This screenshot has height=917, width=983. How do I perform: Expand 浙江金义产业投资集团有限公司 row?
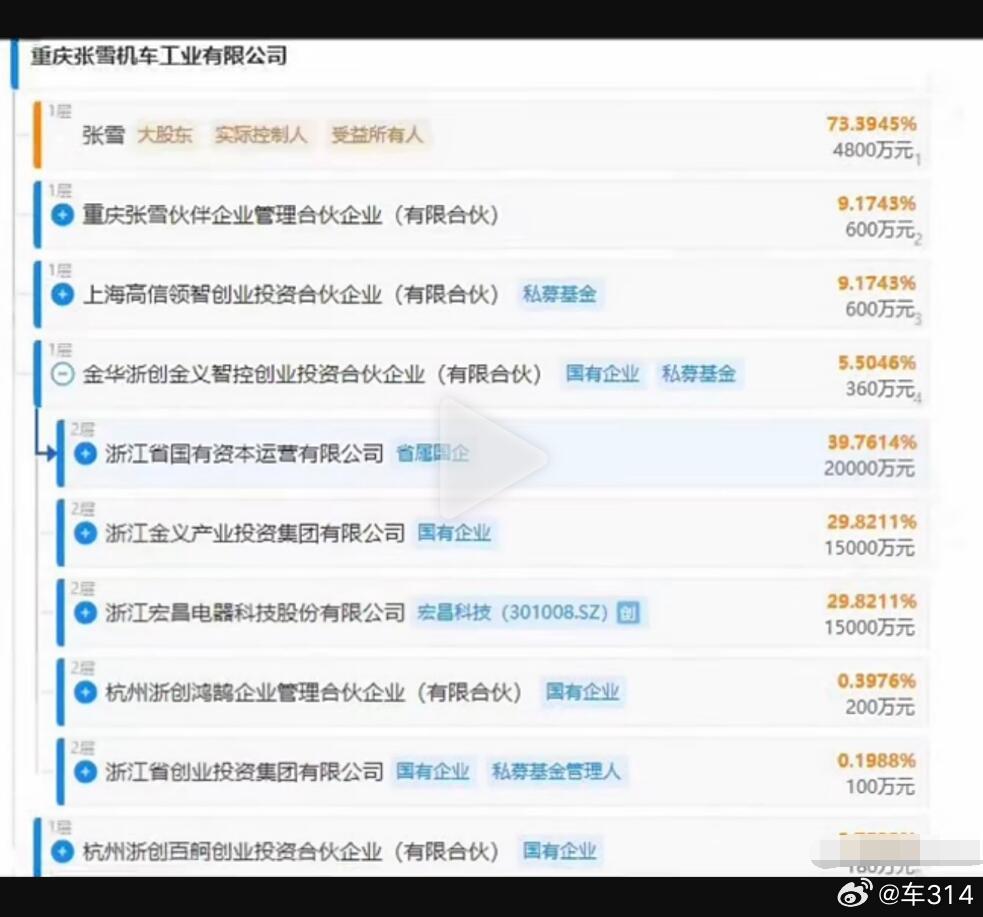pos(85,533)
